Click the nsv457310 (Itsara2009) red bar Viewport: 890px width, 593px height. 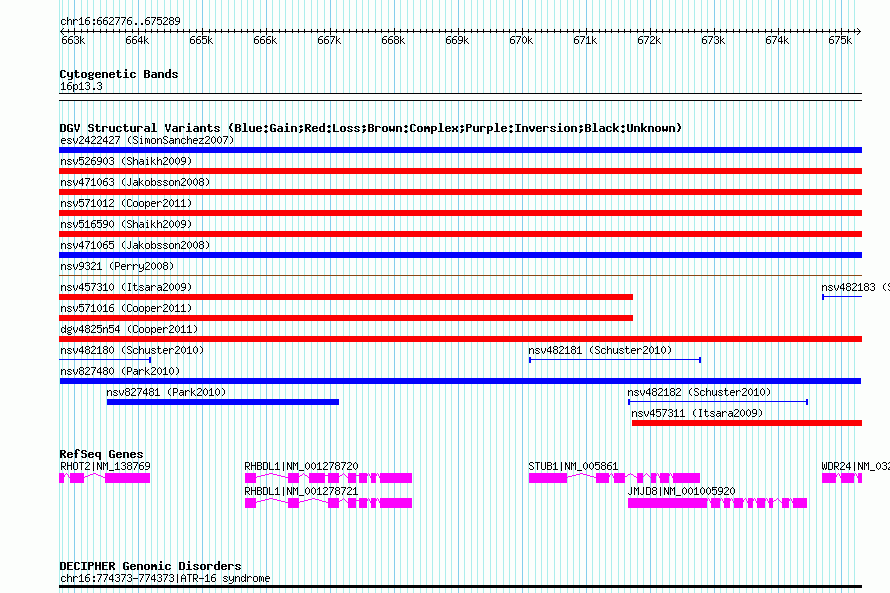(x=346, y=297)
